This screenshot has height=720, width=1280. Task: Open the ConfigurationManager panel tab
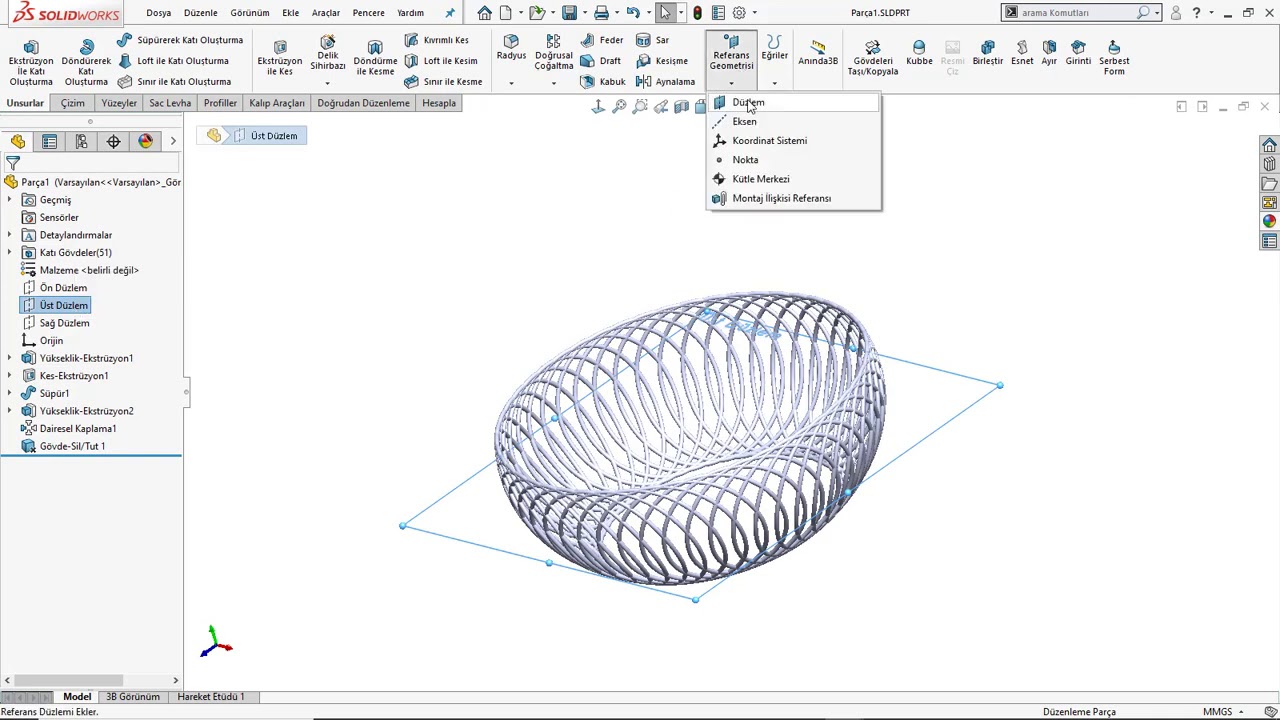click(81, 142)
